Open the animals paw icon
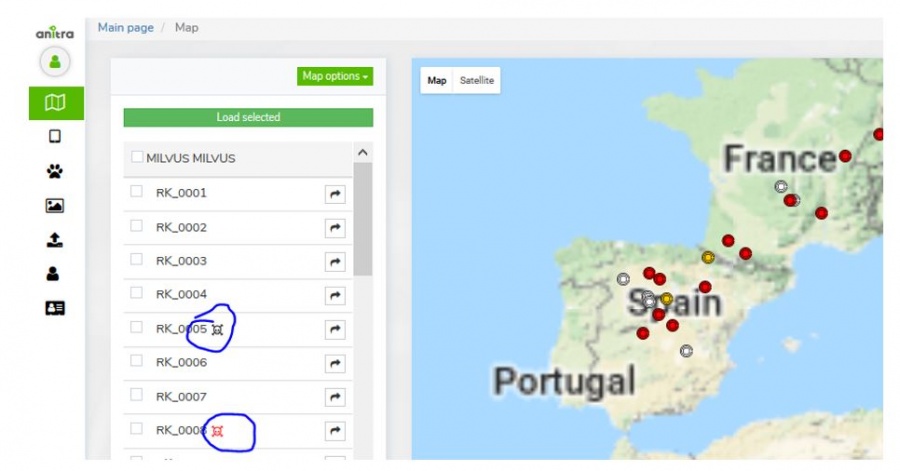Image resolution: width=900 pixels, height=471 pixels. [55, 171]
